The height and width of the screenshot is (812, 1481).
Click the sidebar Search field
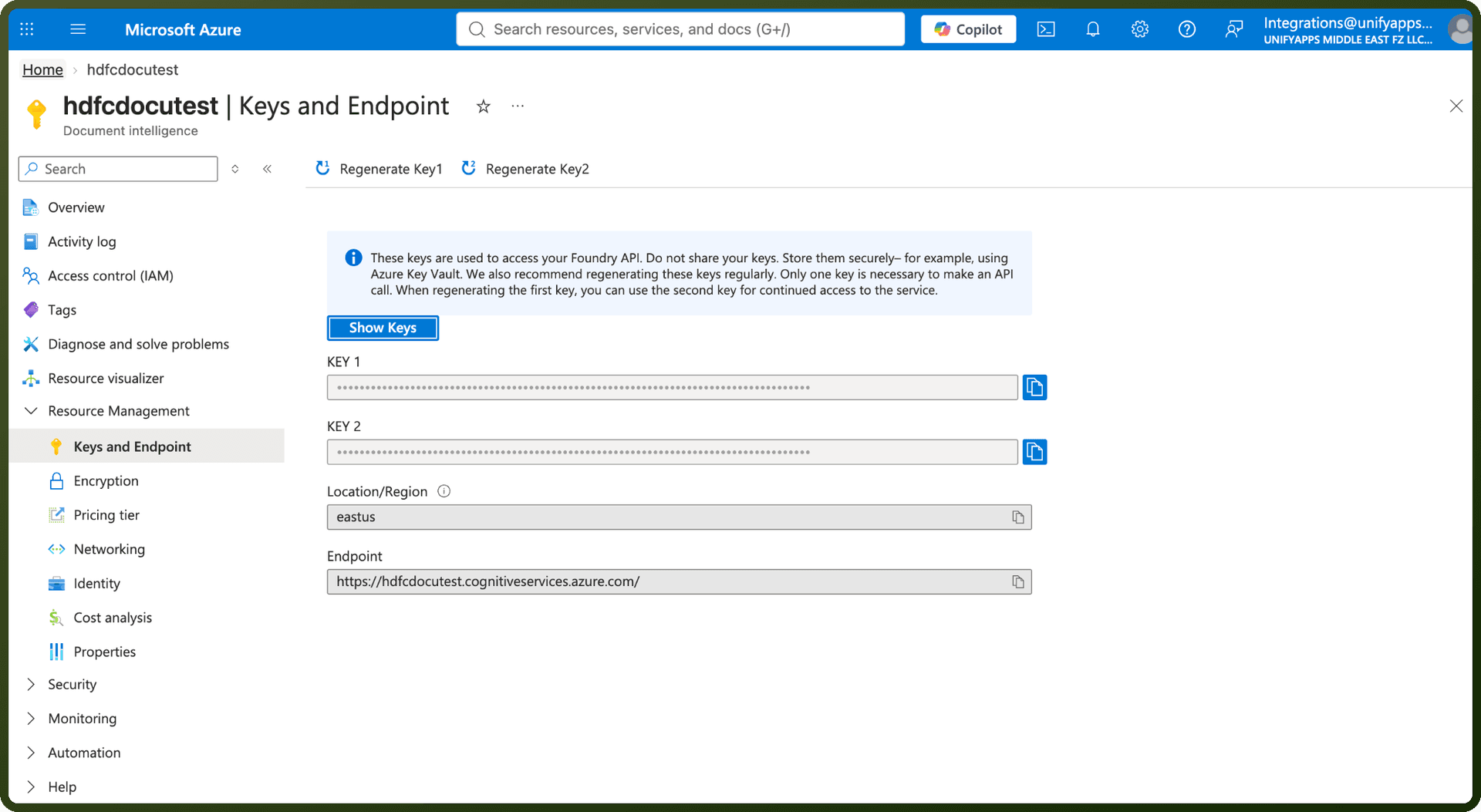[118, 169]
